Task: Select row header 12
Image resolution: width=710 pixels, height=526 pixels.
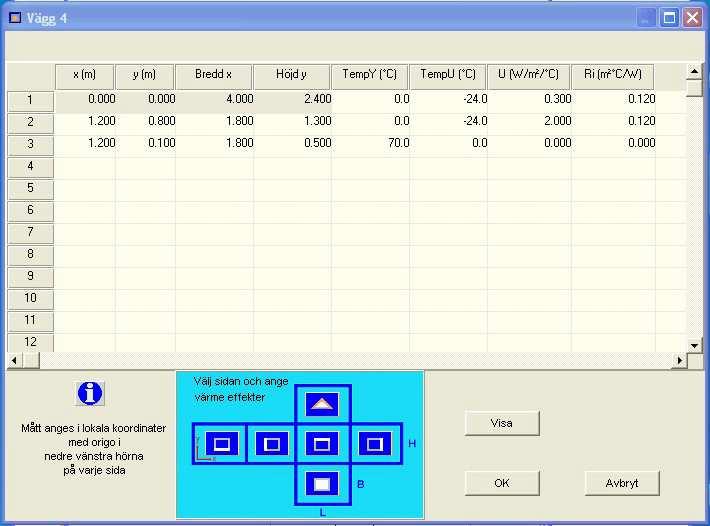Action: pyautogui.click(x=30, y=343)
